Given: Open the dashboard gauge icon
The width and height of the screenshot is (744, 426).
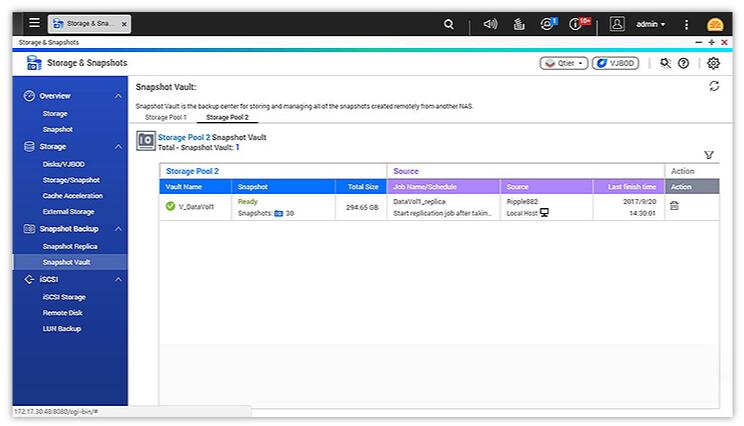Looking at the screenshot, I should pyautogui.click(x=715, y=24).
